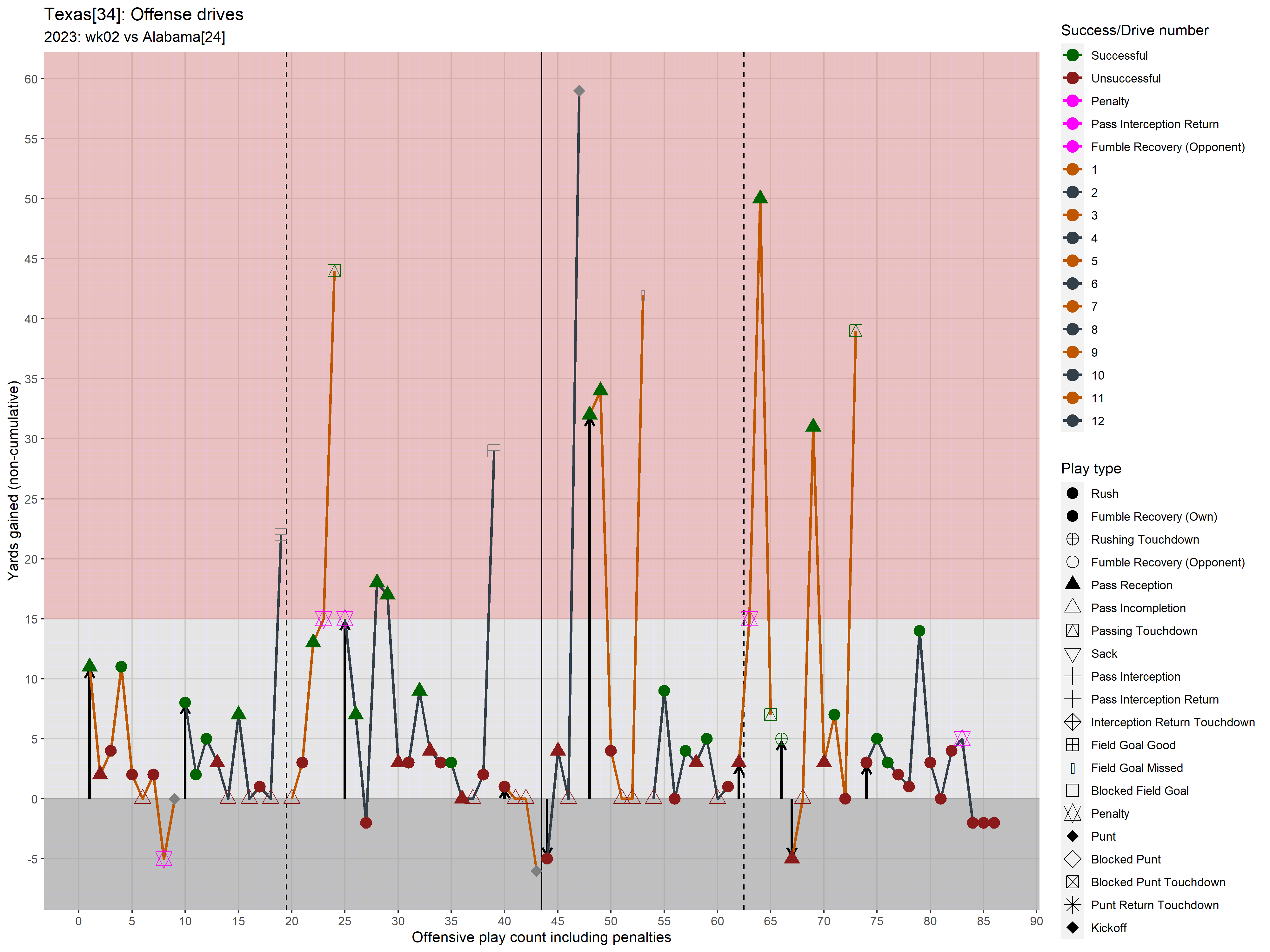1270x952 pixels.
Task: Click the green pass reception triangle at 50 yards
Action: click(760, 197)
